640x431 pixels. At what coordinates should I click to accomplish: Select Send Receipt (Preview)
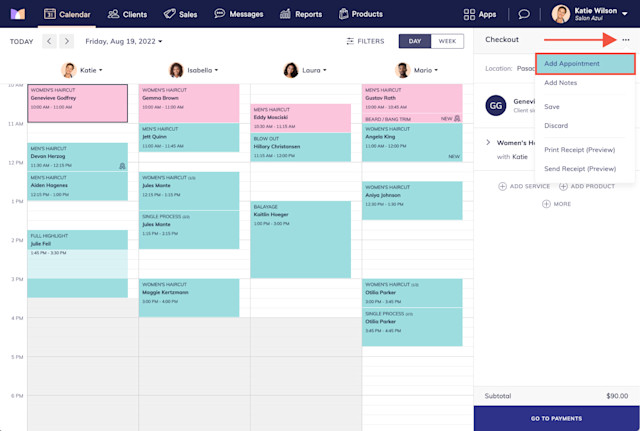(x=580, y=169)
